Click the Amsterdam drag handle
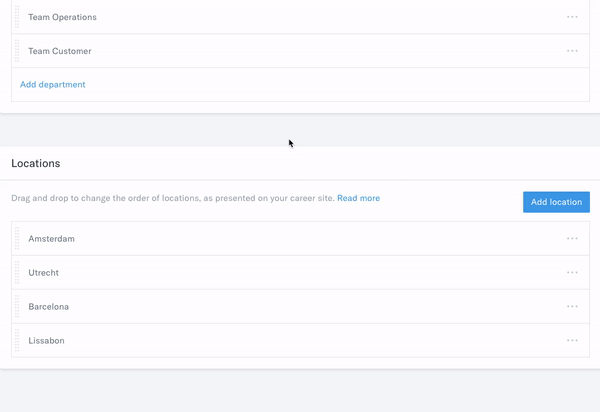 point(17,238)
